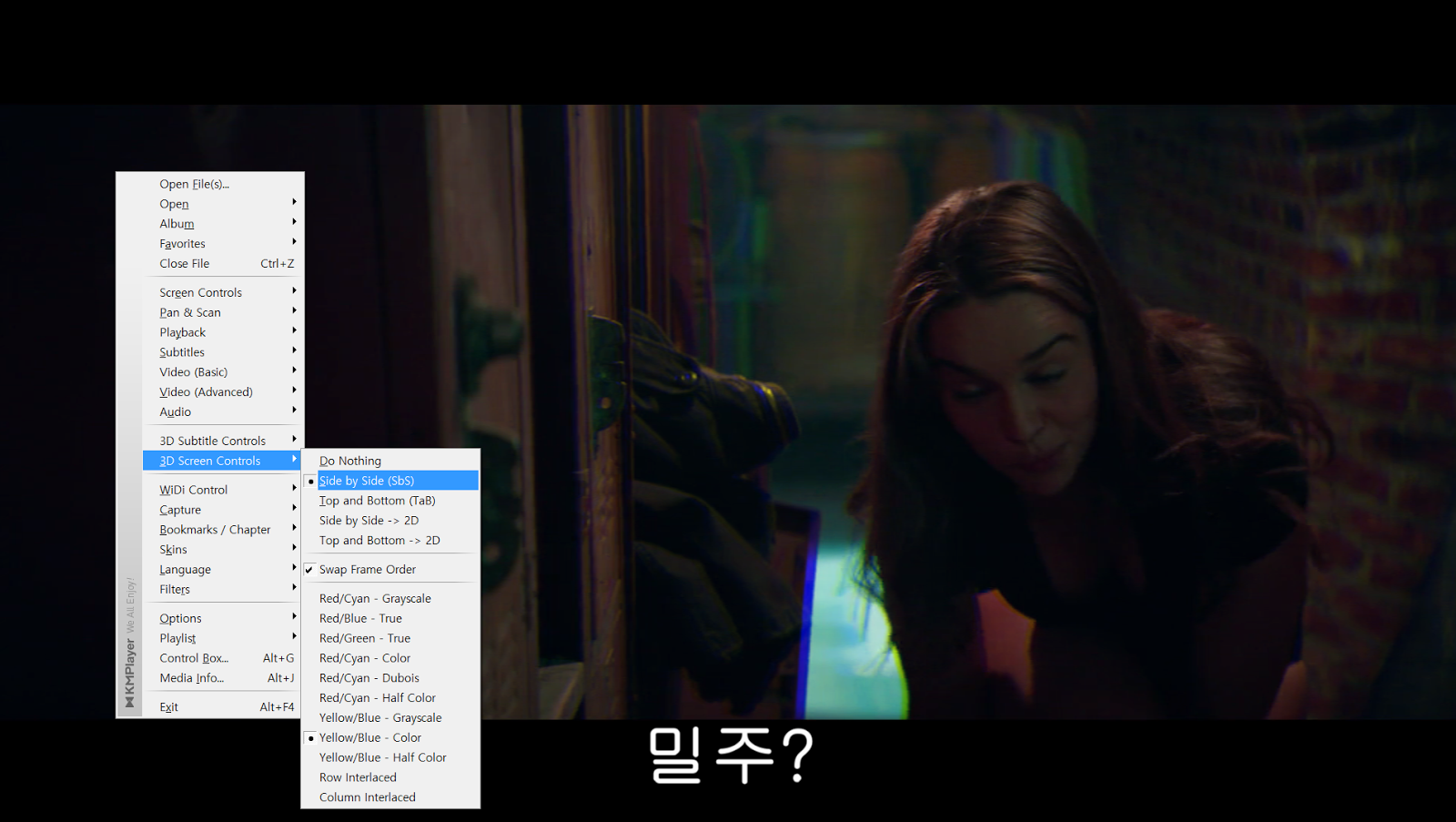Select Red/Green - True anaglyph
Image resolution: width=1456 pixels, height=822 pixels.
click(x=390, y=639)
